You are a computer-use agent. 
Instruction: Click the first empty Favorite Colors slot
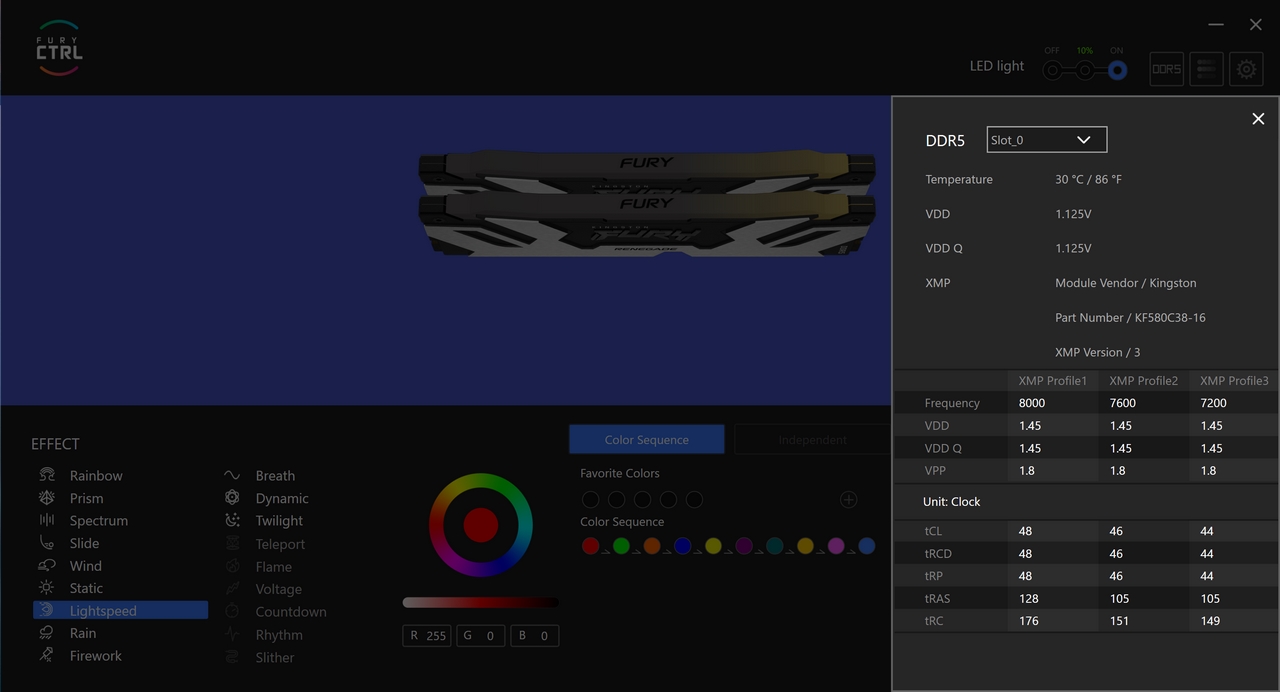pyautogui.click(x=590, y=499)
